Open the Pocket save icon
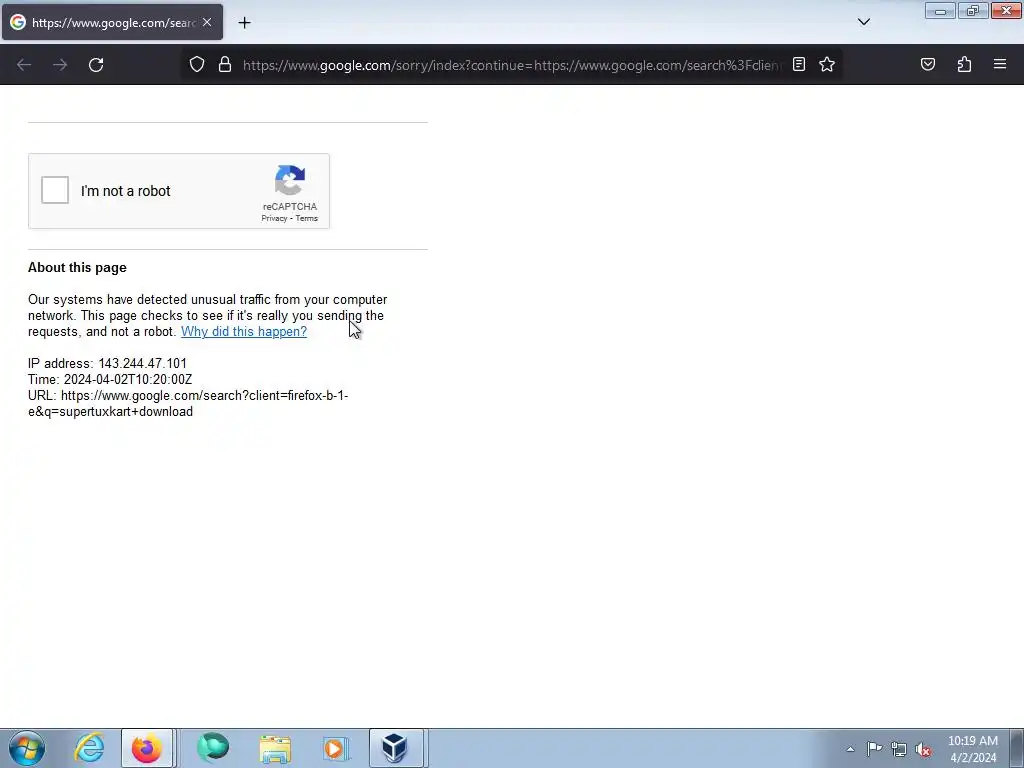The image size is (1024, 768). tap(928, 64)
